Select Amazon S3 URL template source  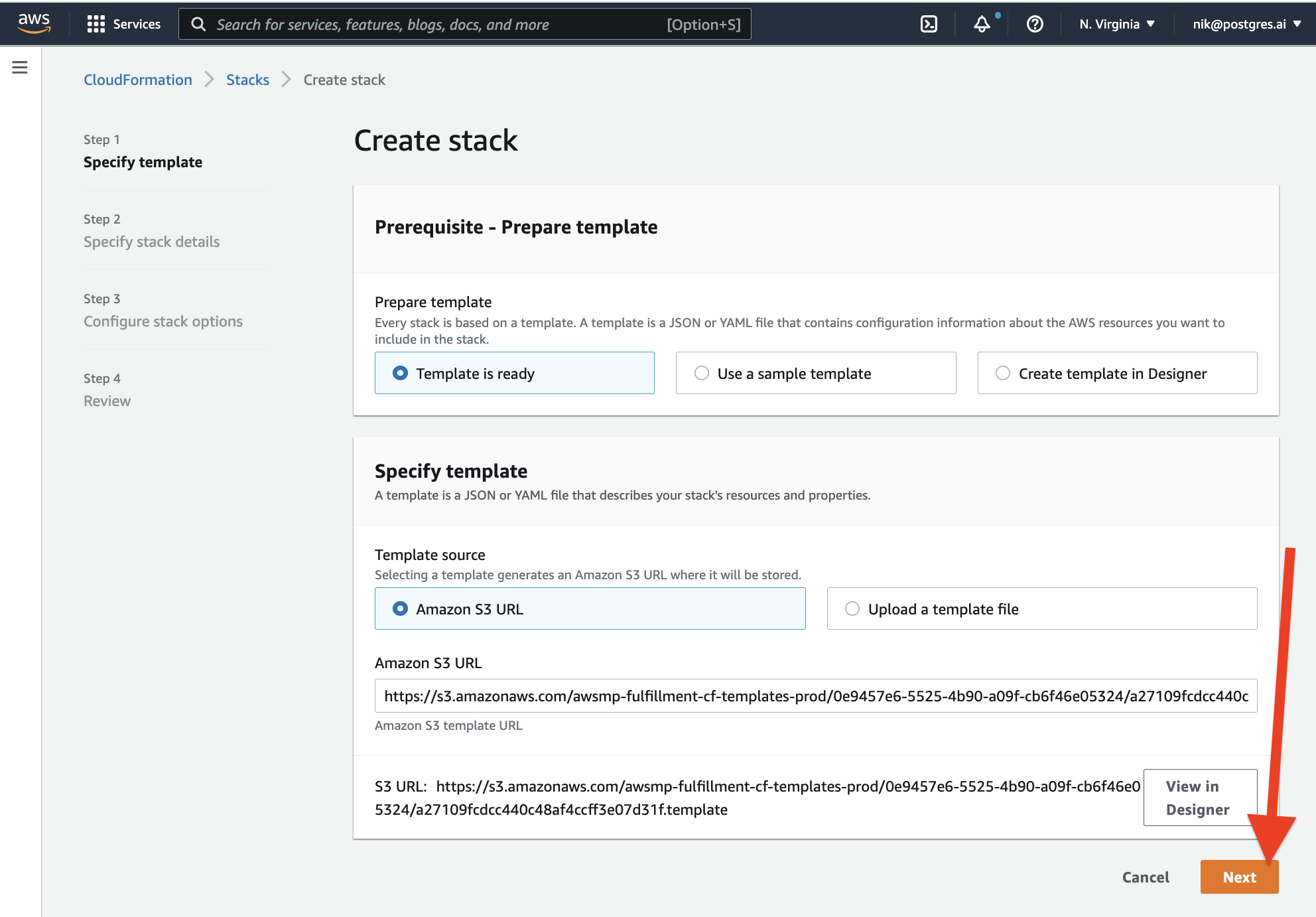tap(590, 608)
